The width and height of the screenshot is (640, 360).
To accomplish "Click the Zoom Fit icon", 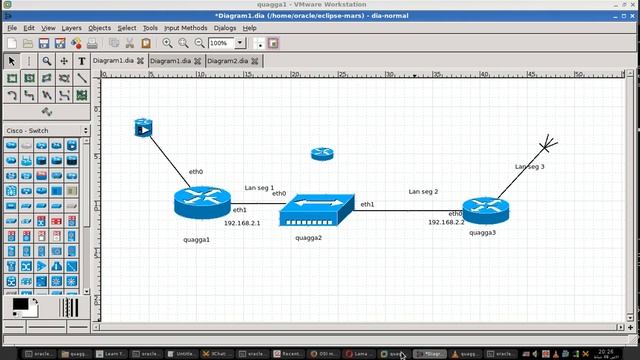I will 183,43.
